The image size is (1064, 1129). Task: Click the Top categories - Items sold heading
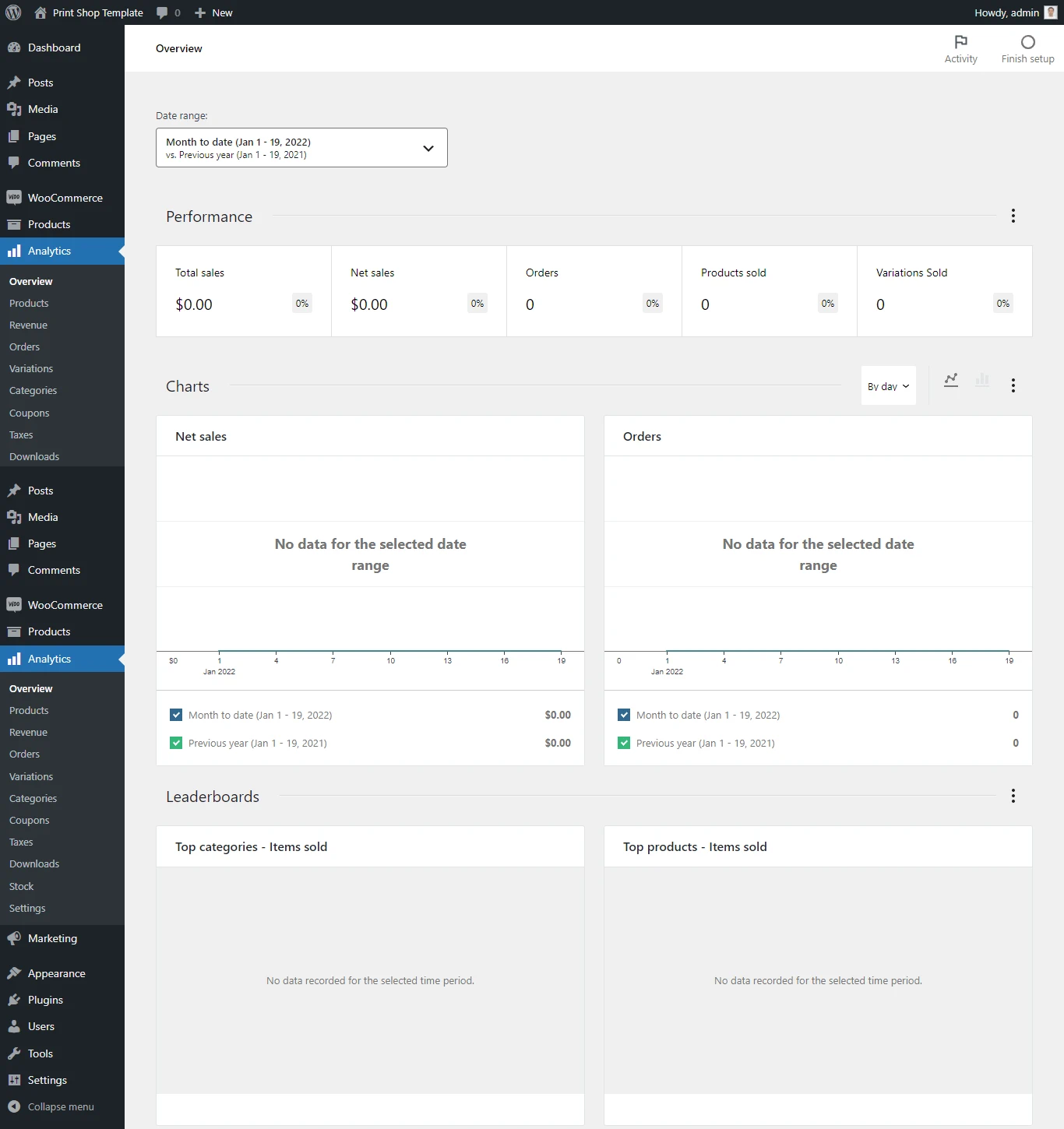tap(251, 846)
